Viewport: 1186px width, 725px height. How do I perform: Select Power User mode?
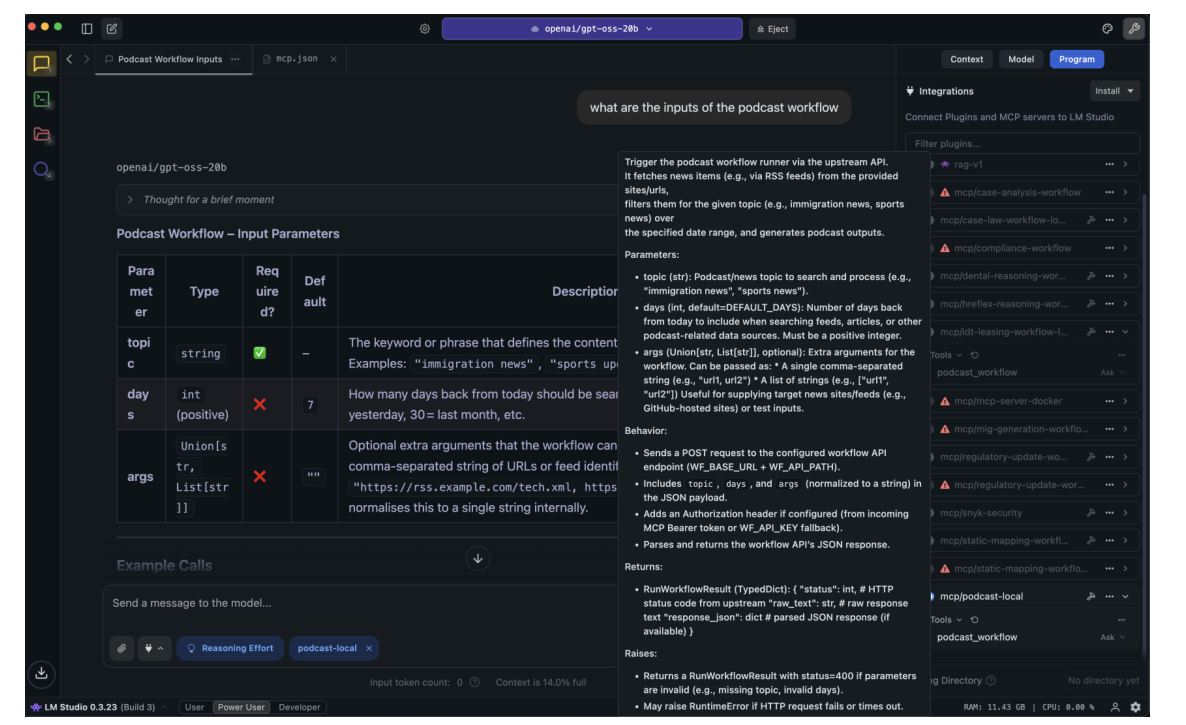point(241,707)
